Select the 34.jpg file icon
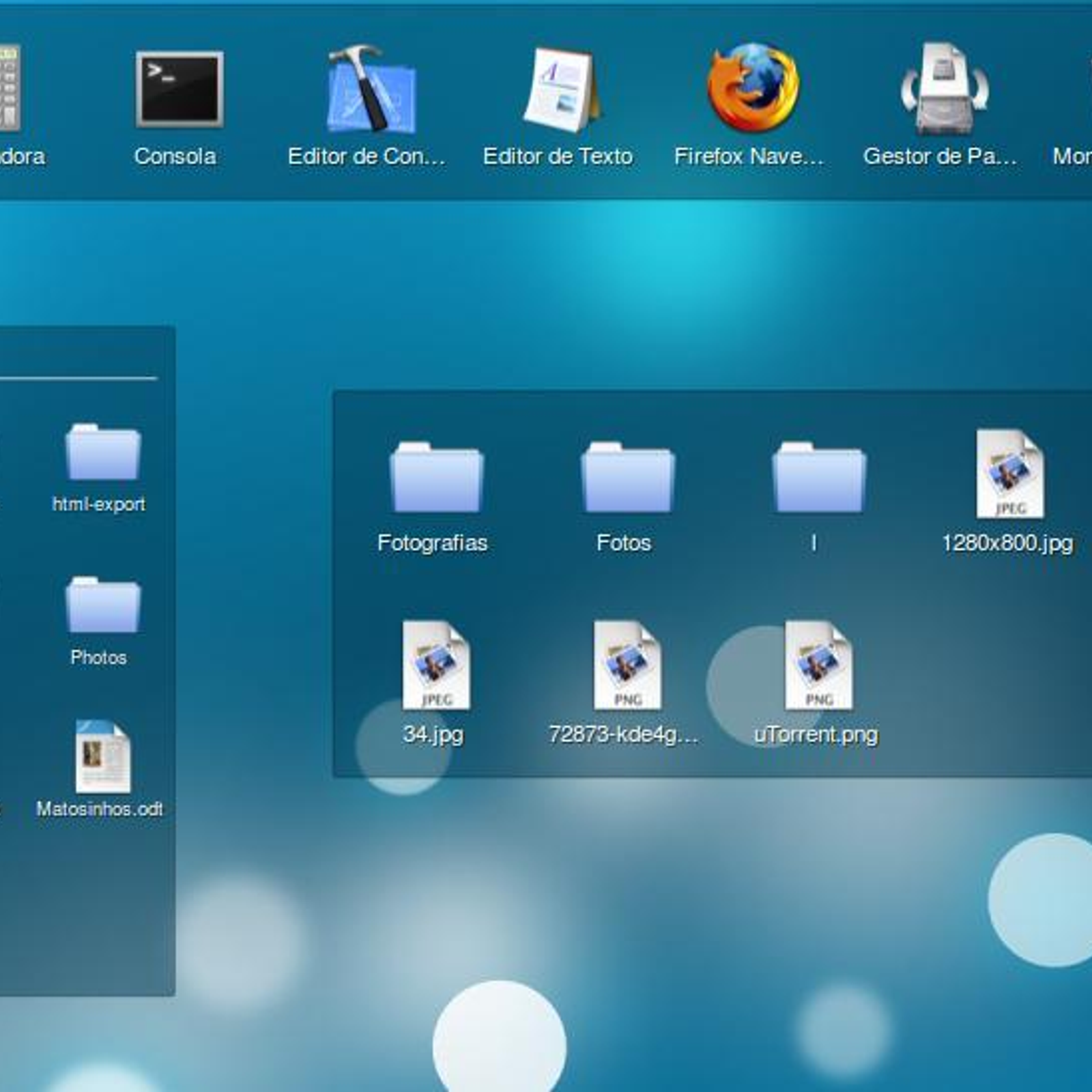Viewport: 1092px width, 1092px height. 436,665
